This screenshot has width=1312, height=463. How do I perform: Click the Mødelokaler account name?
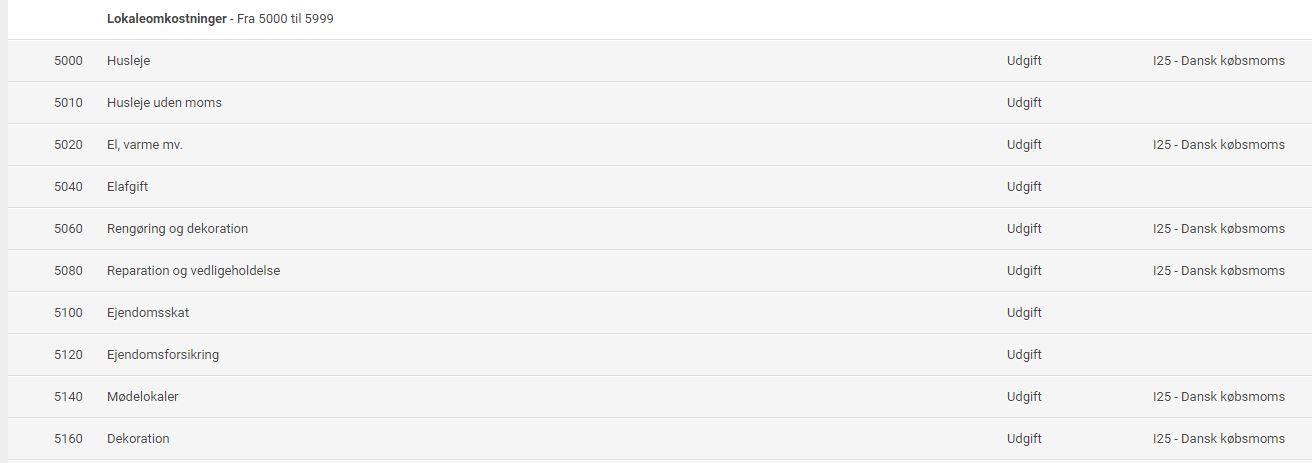[x=143, y=397]
